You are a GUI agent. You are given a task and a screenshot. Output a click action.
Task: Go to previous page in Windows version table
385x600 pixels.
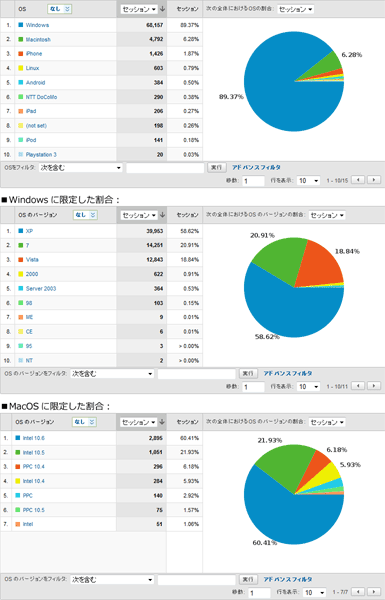(x=358, y=386)
